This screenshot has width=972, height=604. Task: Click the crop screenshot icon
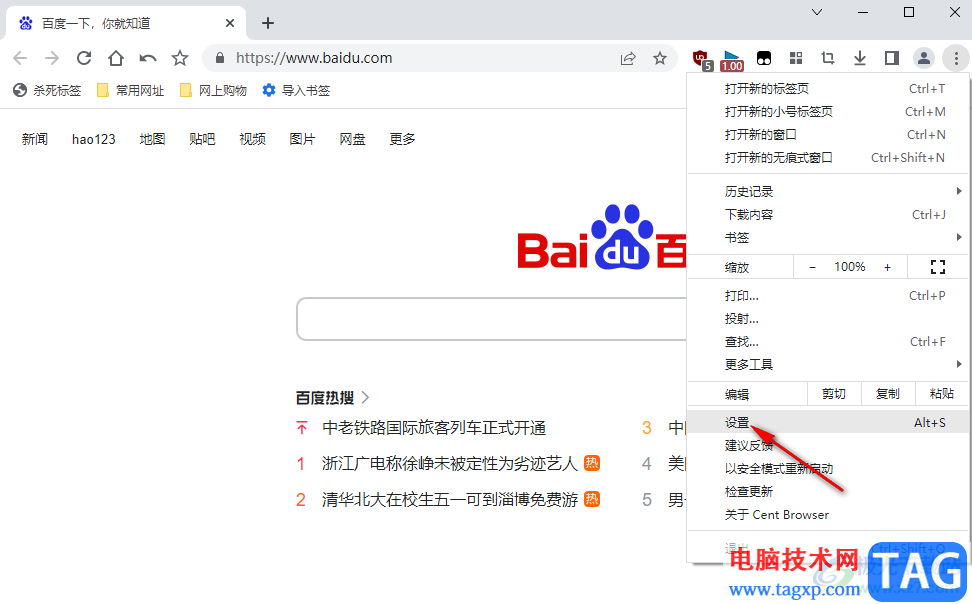(x=828, y=58)
